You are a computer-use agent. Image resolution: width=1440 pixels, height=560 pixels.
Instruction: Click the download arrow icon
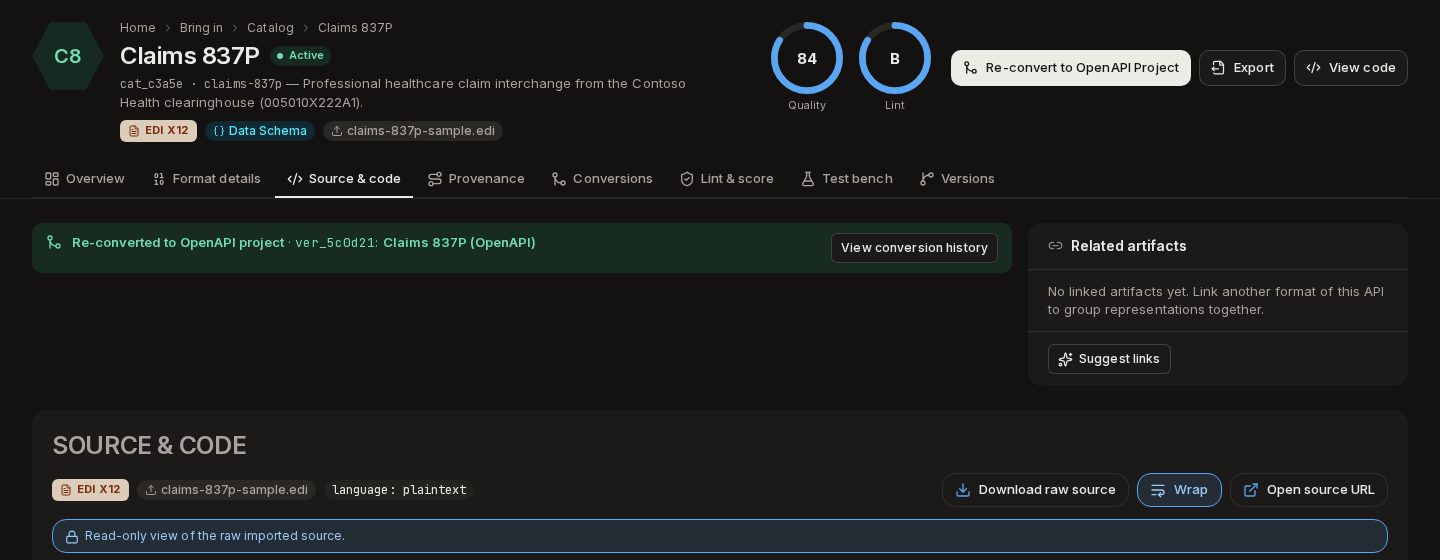(963, 490)
